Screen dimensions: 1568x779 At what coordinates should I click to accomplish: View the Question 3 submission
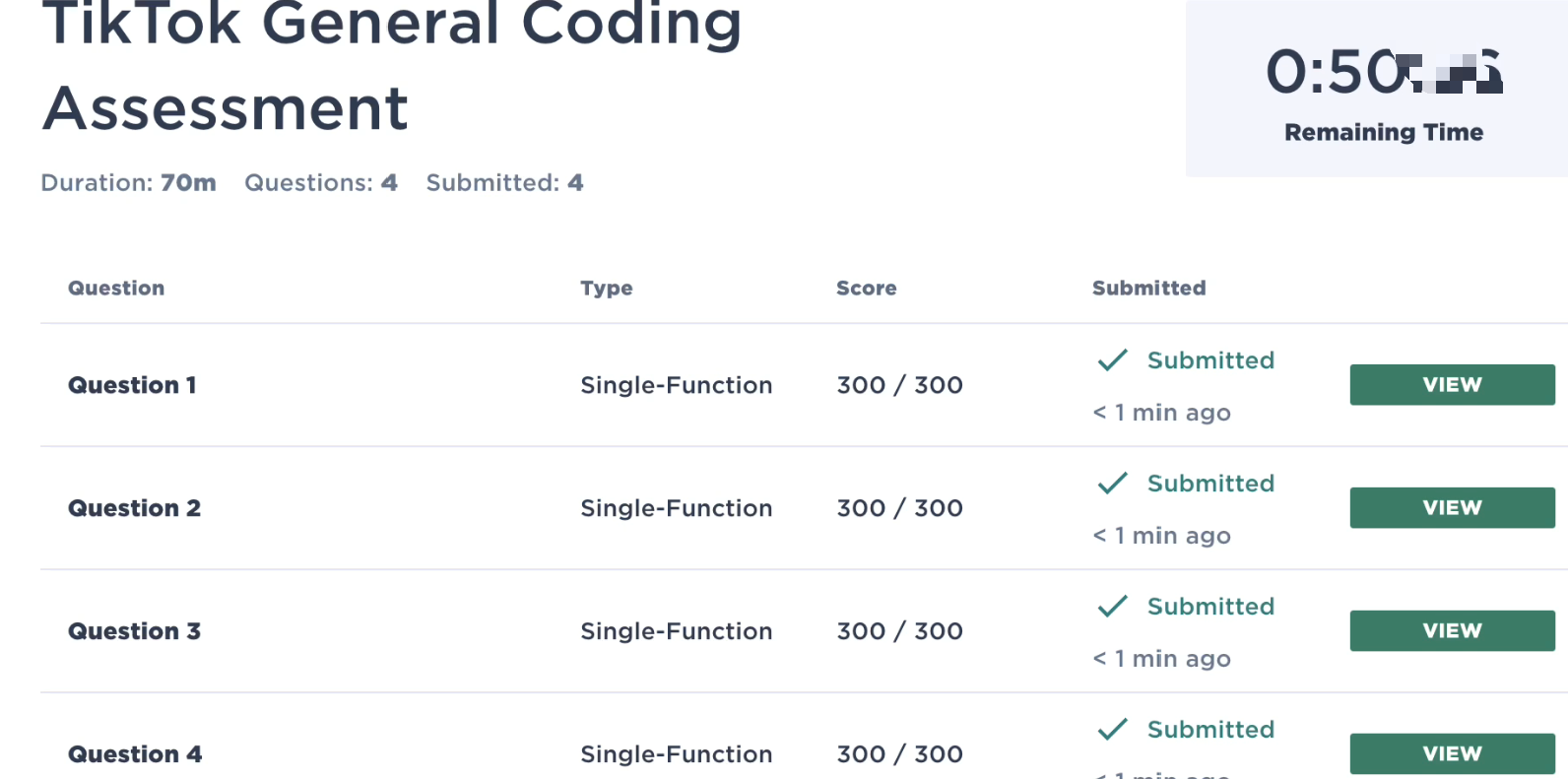(x=1451, y=631)
